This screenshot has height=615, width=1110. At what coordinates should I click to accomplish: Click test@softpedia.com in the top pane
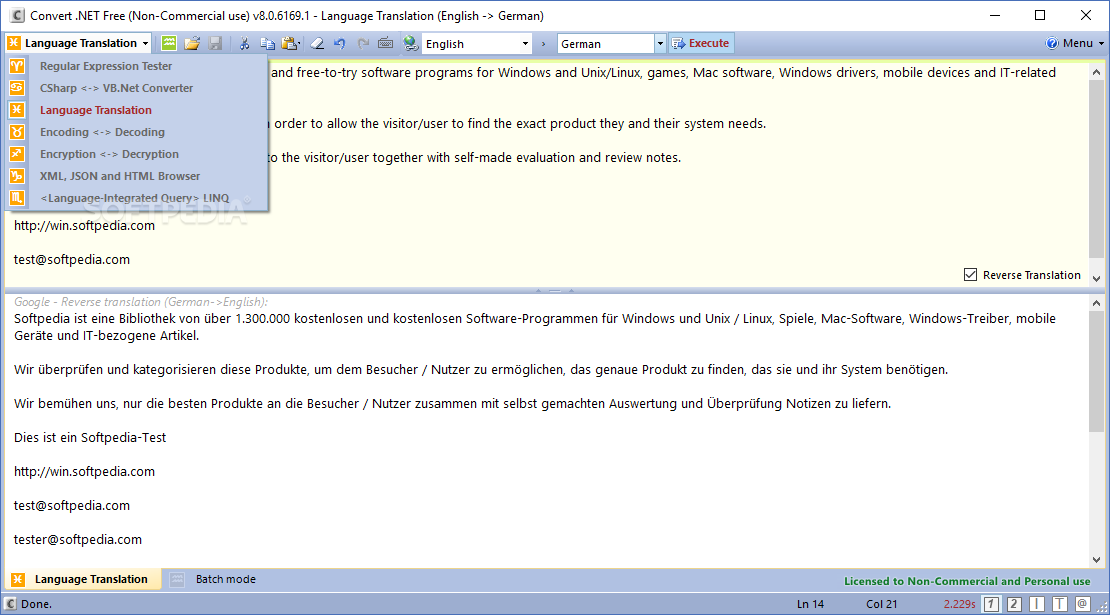(71, 259)
